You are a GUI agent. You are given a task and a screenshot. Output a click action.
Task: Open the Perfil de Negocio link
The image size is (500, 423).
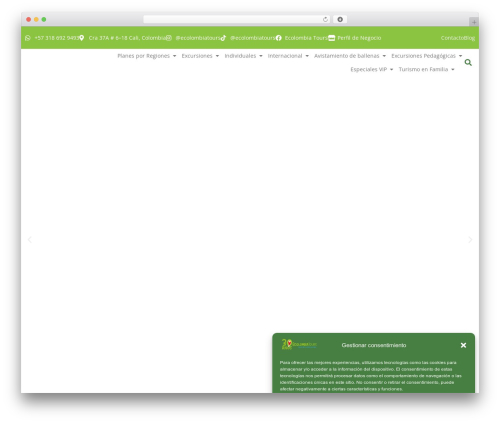(359, 38)
